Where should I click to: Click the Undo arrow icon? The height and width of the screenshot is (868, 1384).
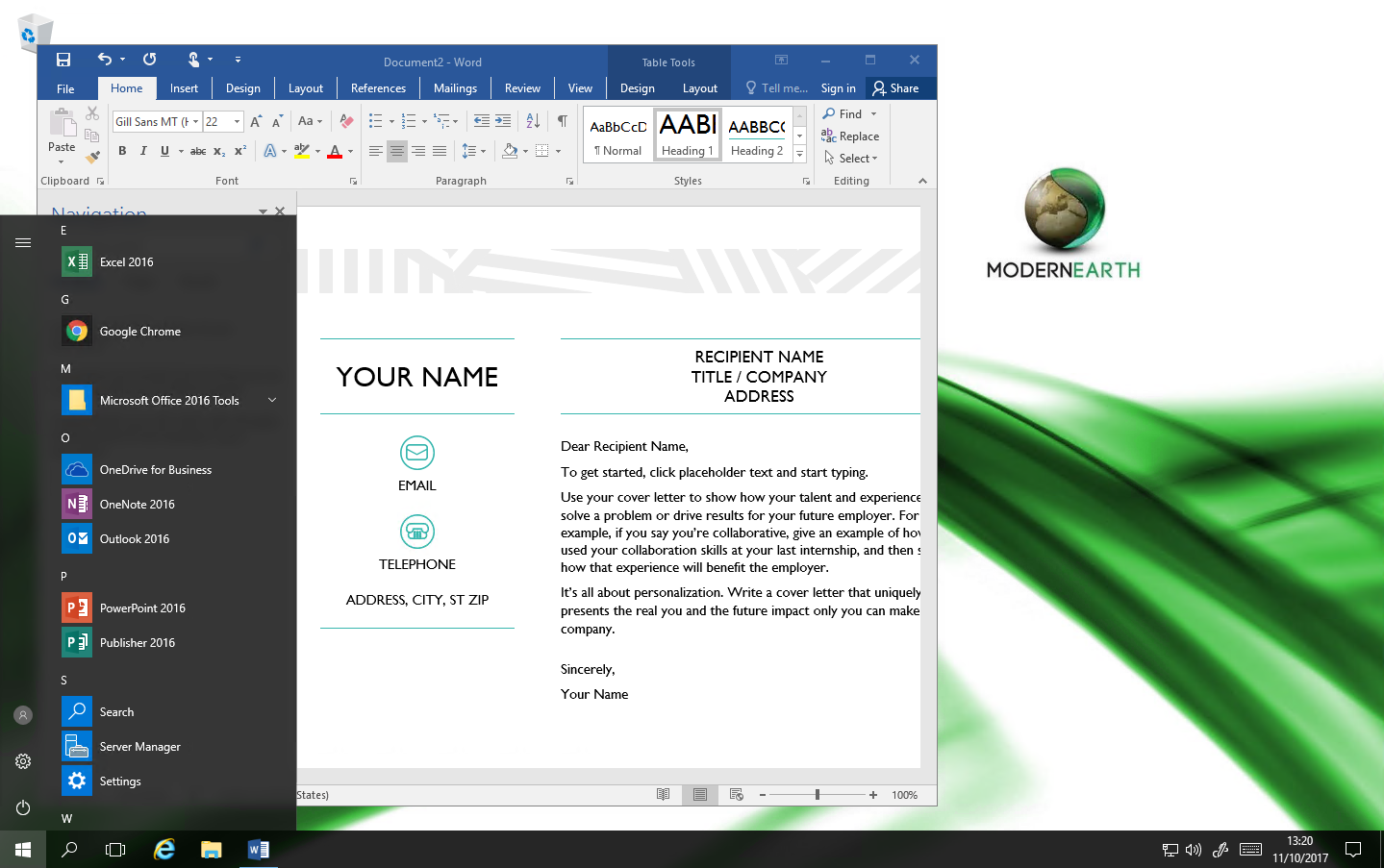pyautogui.click(x=105, y=60)
